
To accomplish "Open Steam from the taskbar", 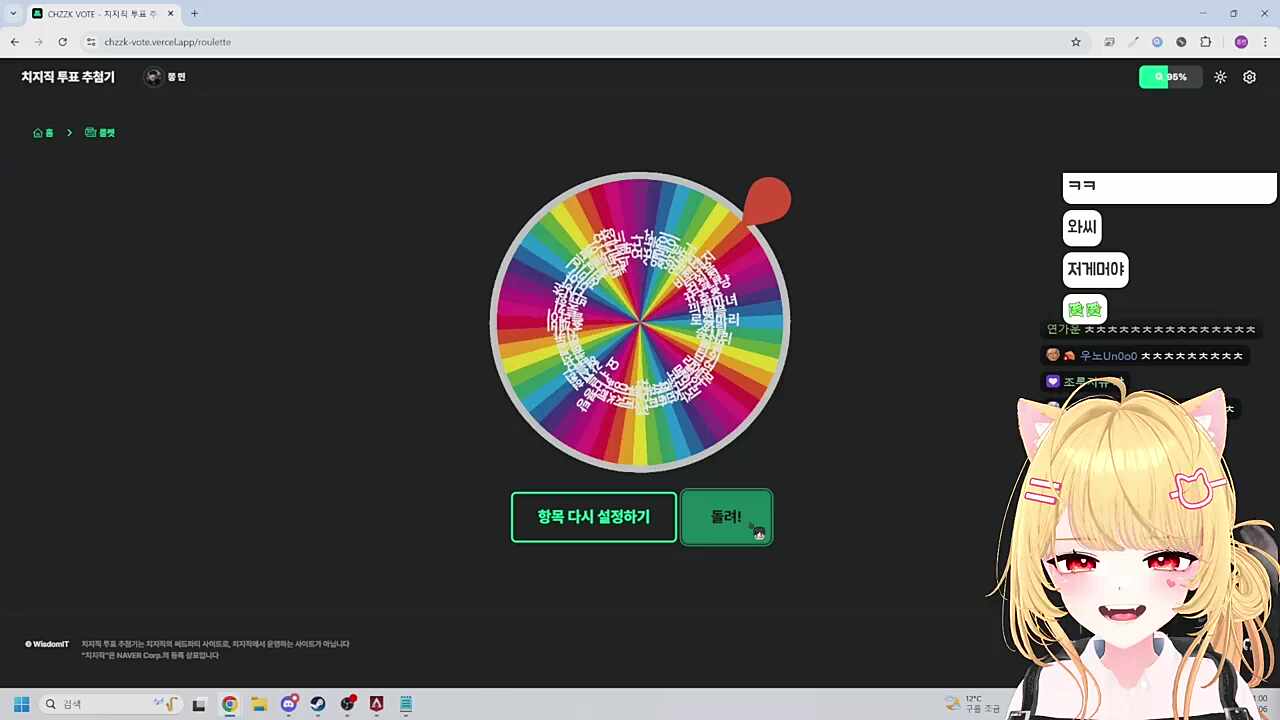I will 317,704.
